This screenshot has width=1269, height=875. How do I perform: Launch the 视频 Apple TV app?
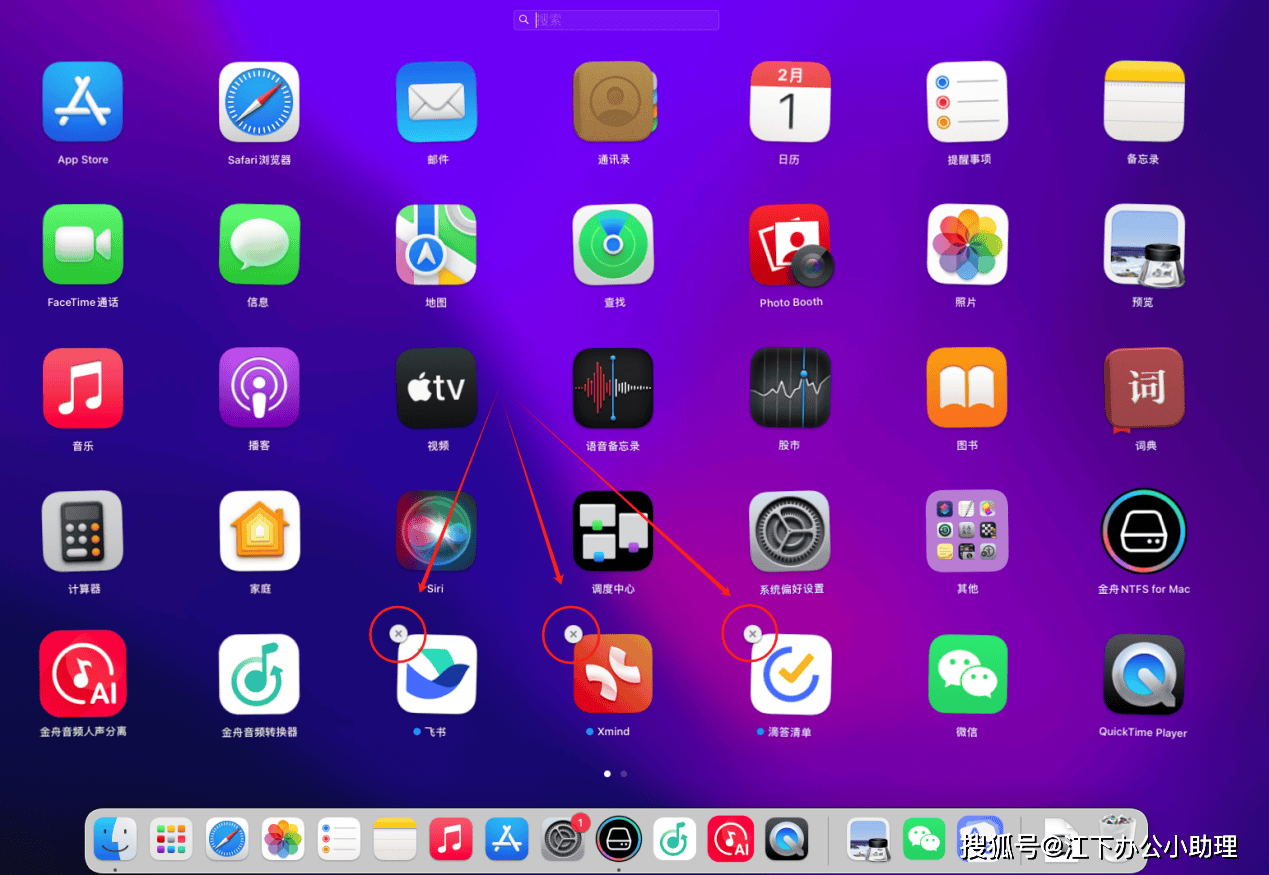tap(436, 388)
